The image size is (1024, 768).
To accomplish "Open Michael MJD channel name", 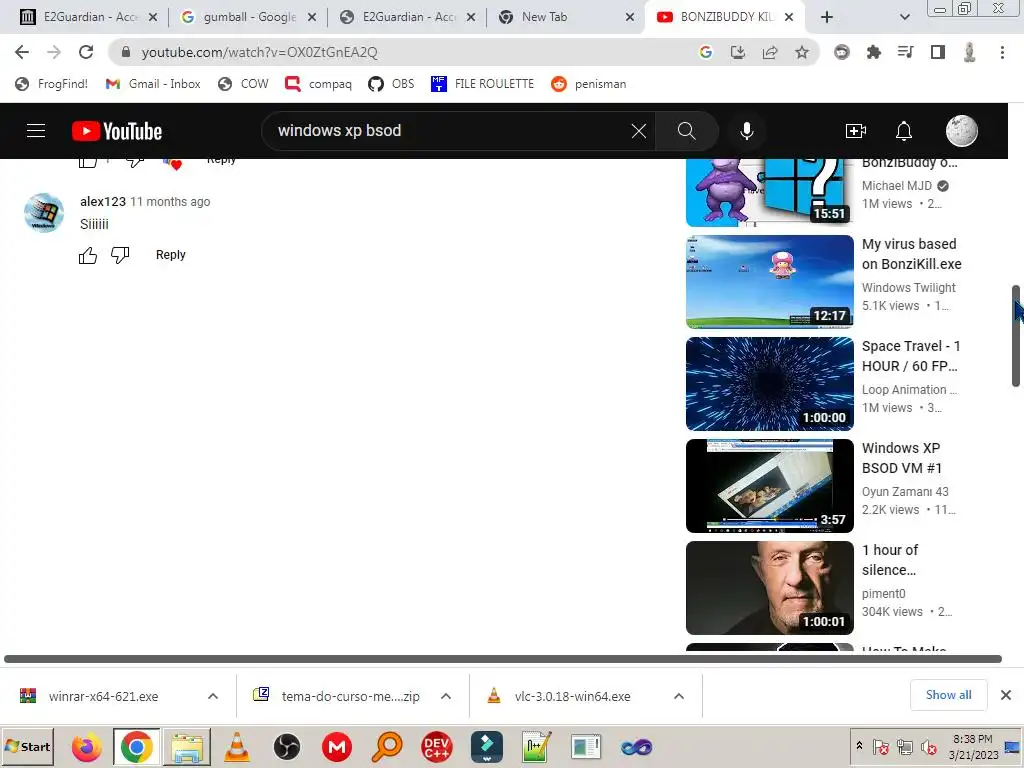I will 897,185.
